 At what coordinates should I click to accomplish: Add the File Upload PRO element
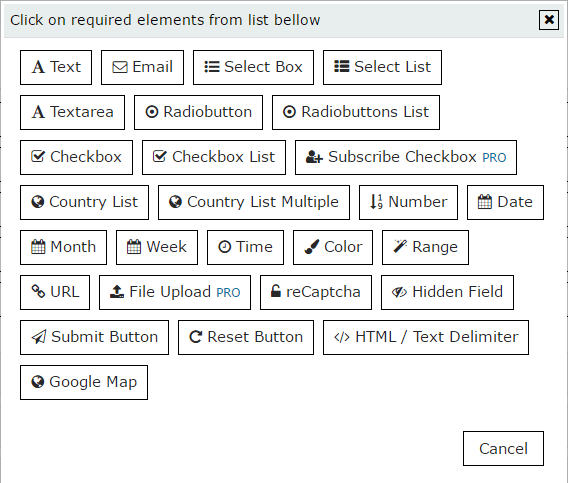(175, 292)
